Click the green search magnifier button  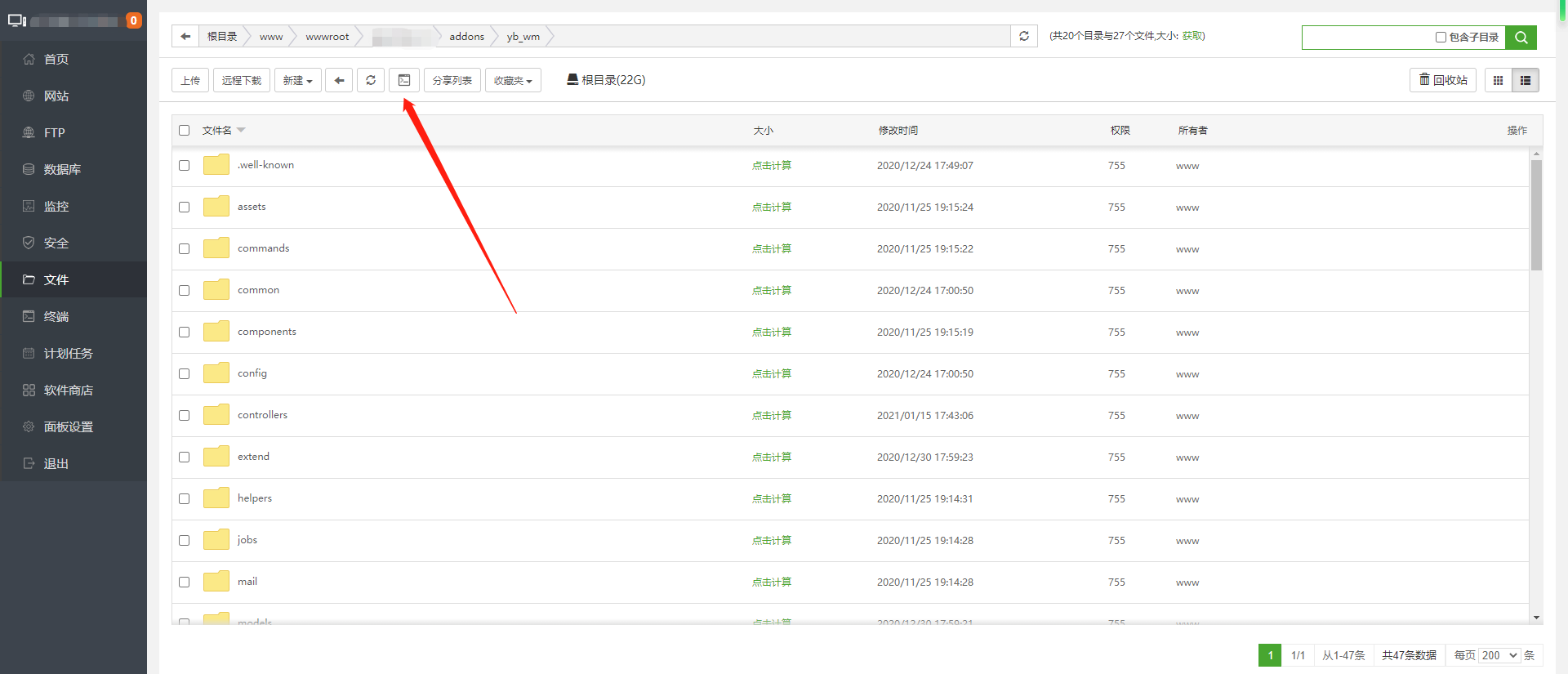pos(1521,38)
